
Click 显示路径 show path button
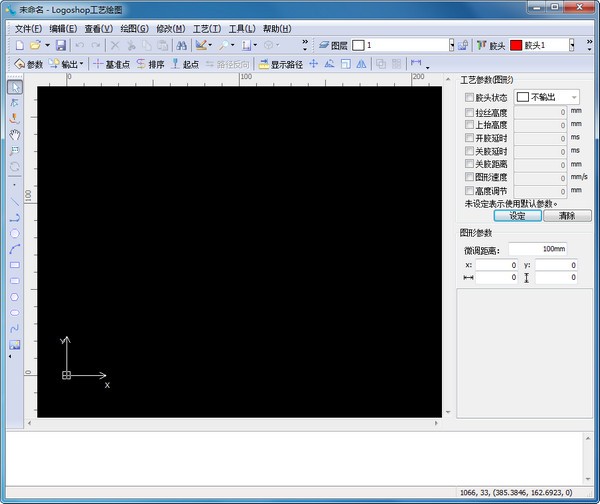click(280, 64)
